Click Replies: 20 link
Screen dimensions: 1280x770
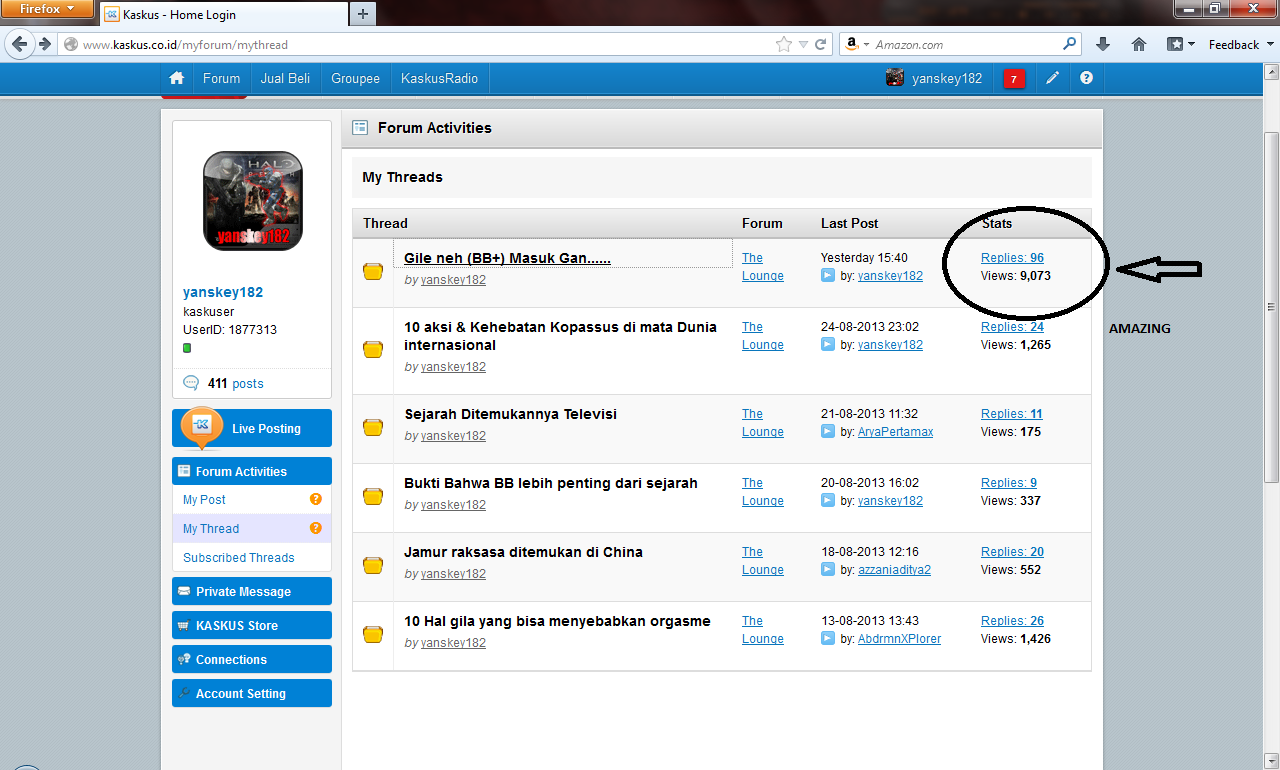click(x=1012, y=552)
